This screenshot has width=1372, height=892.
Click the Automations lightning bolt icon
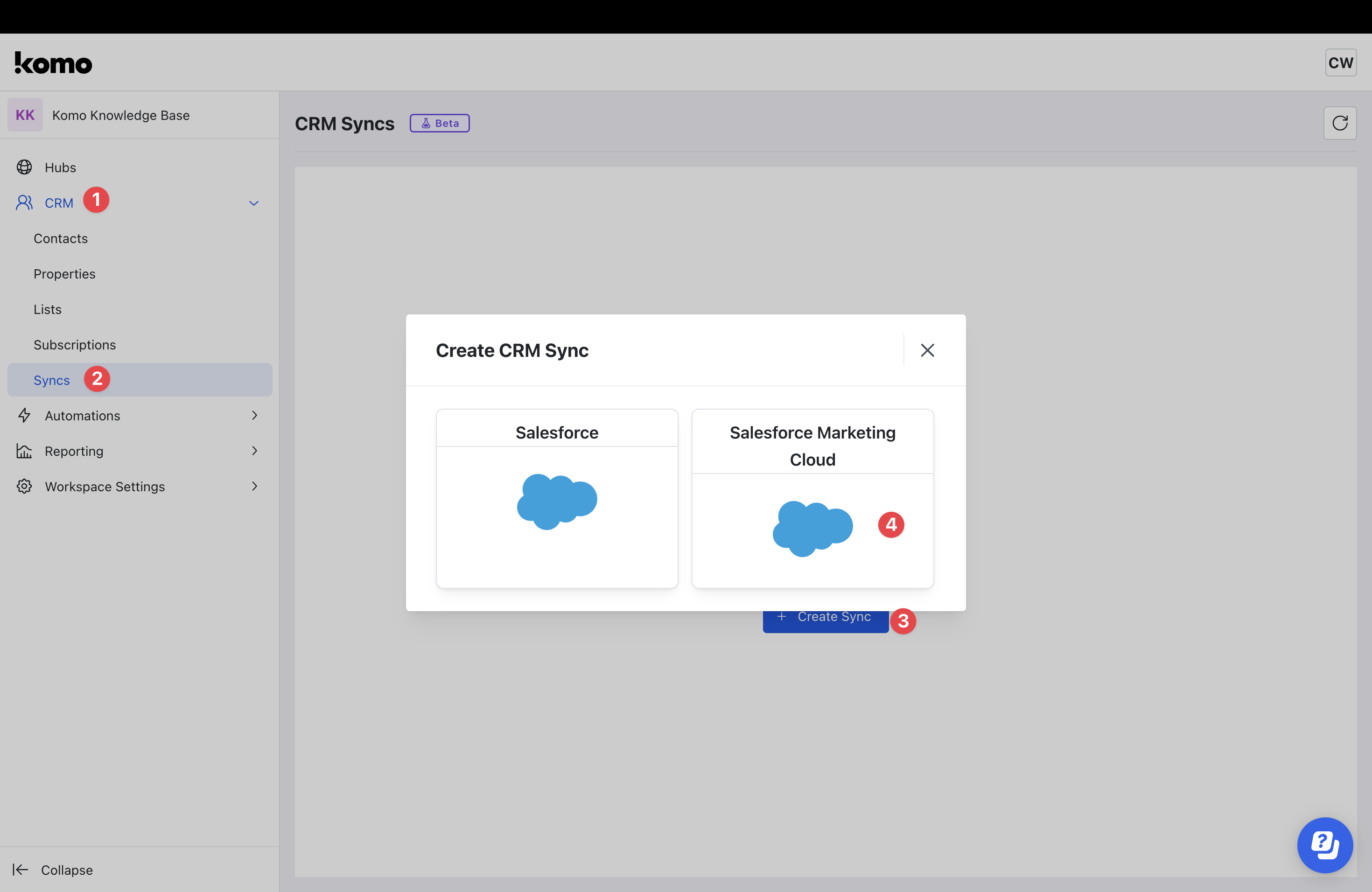24,416
